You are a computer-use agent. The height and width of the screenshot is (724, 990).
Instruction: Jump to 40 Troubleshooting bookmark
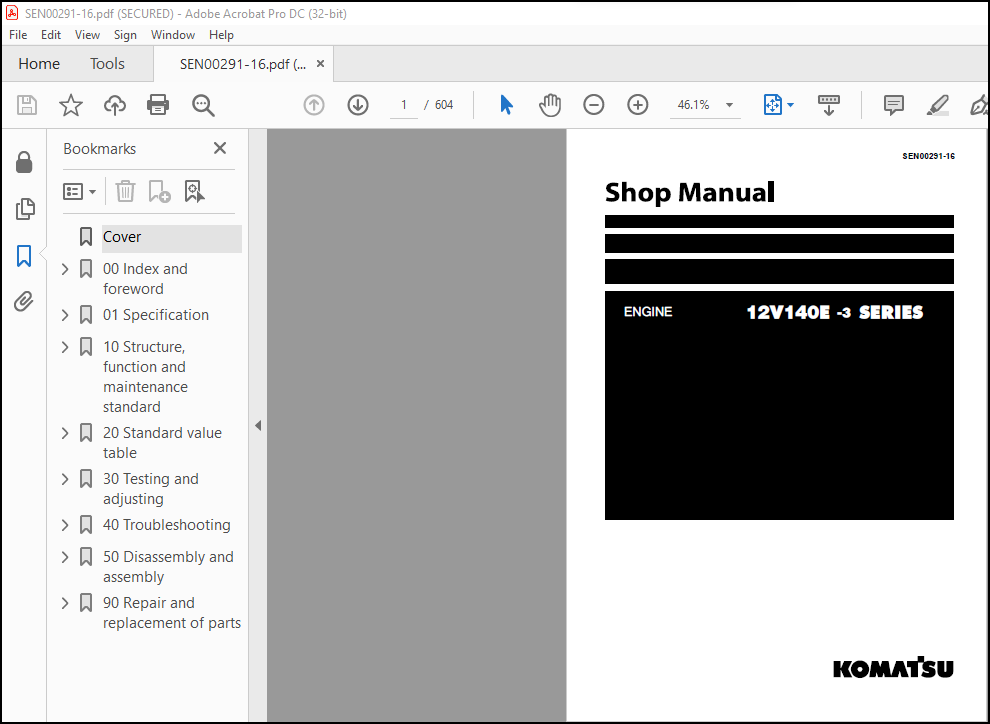click(167, 525)
